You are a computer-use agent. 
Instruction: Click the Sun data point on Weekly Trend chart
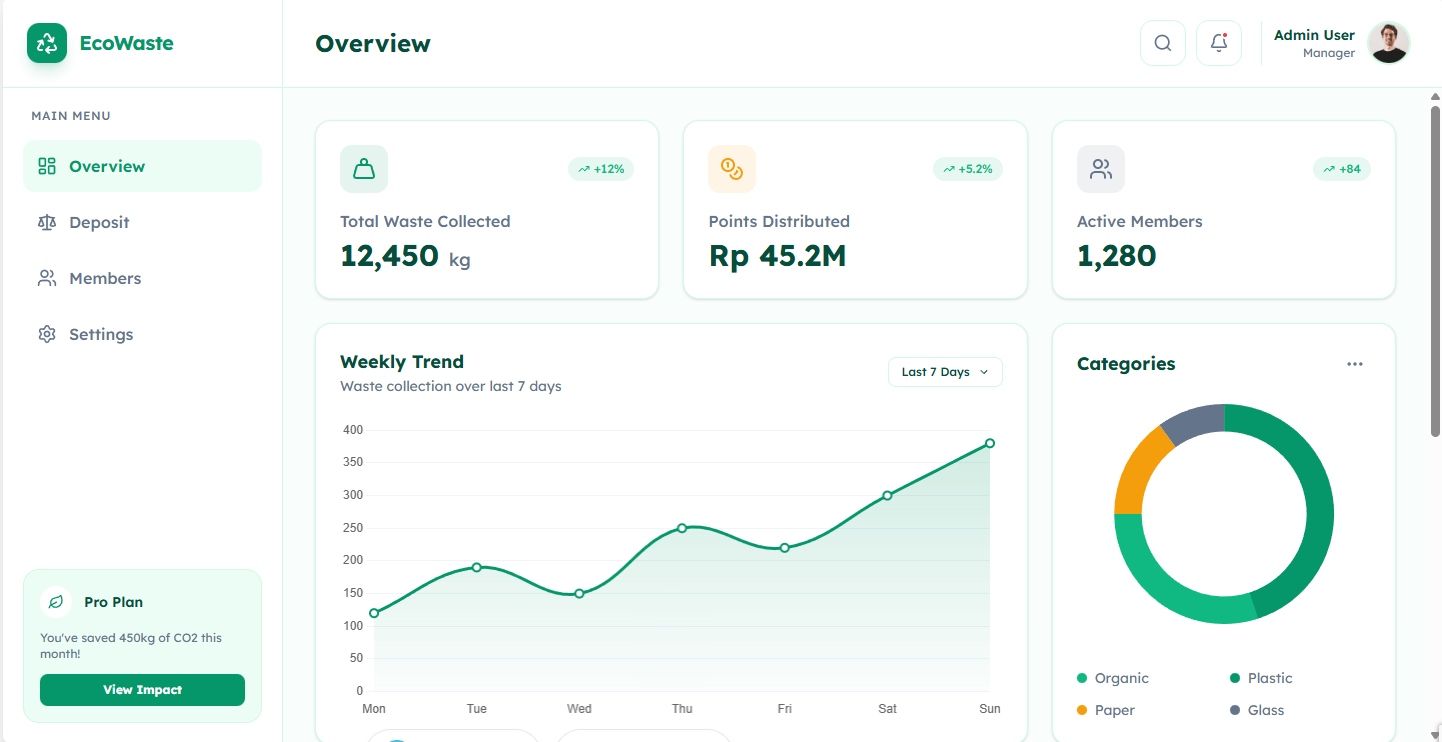(x=989, y=443)
